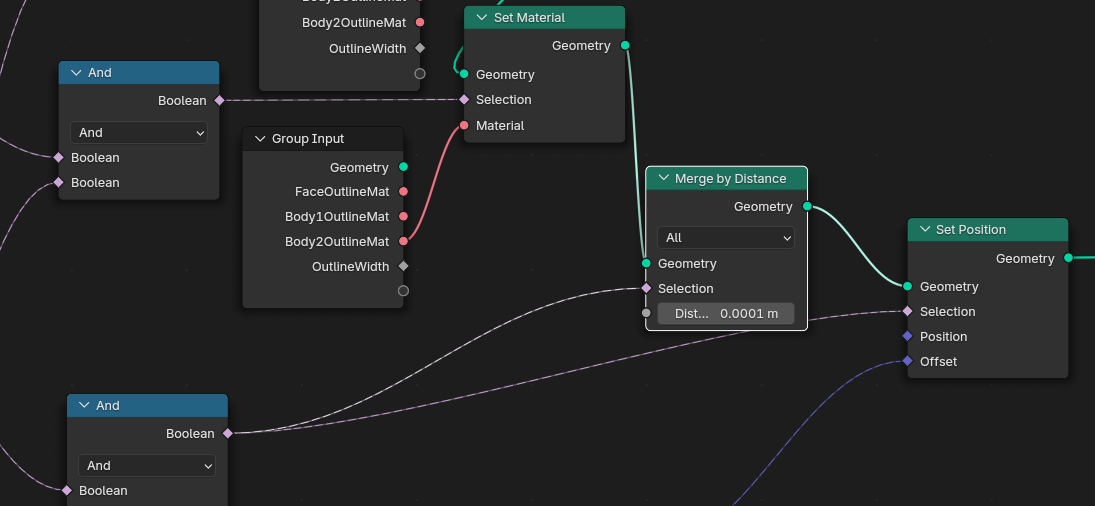This screenshot has height=506, width=1095.
Task: Open the operation dropdown on the lower And node
Action: [x=146, y=466]
